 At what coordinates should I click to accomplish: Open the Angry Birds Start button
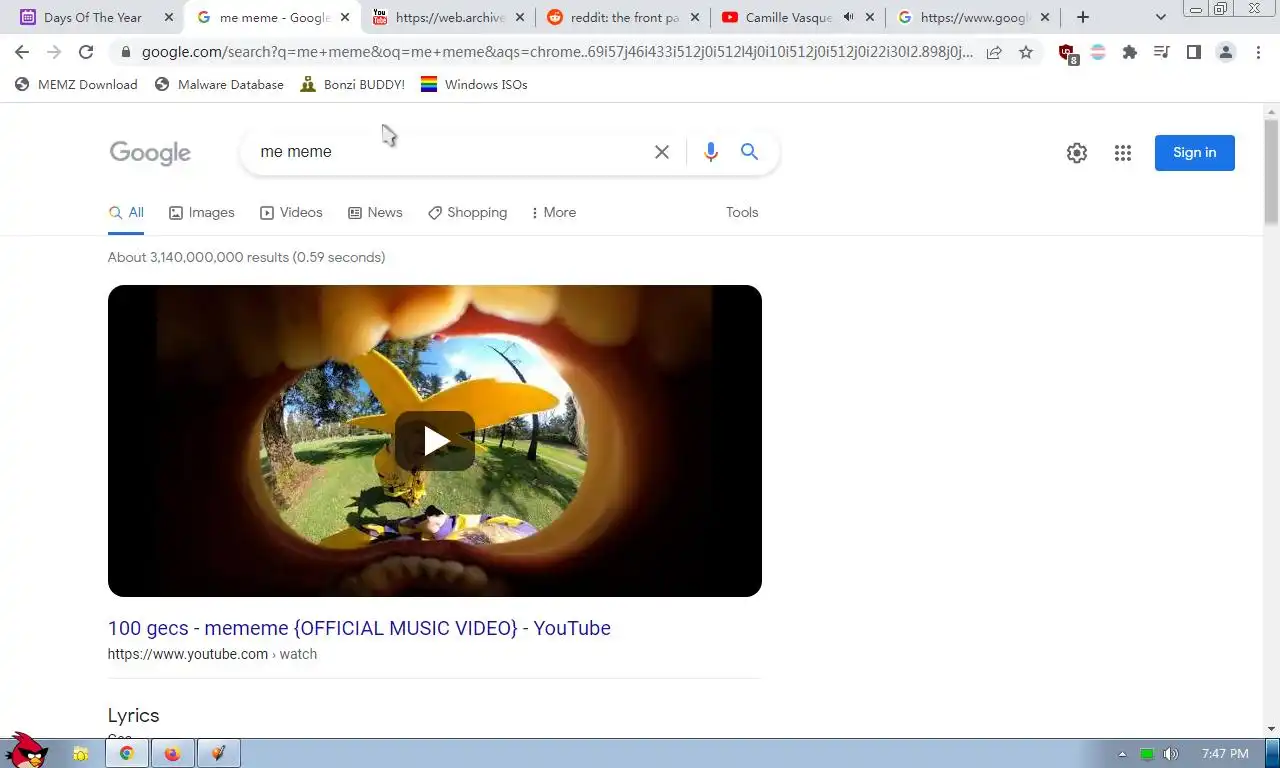[26, 751]
